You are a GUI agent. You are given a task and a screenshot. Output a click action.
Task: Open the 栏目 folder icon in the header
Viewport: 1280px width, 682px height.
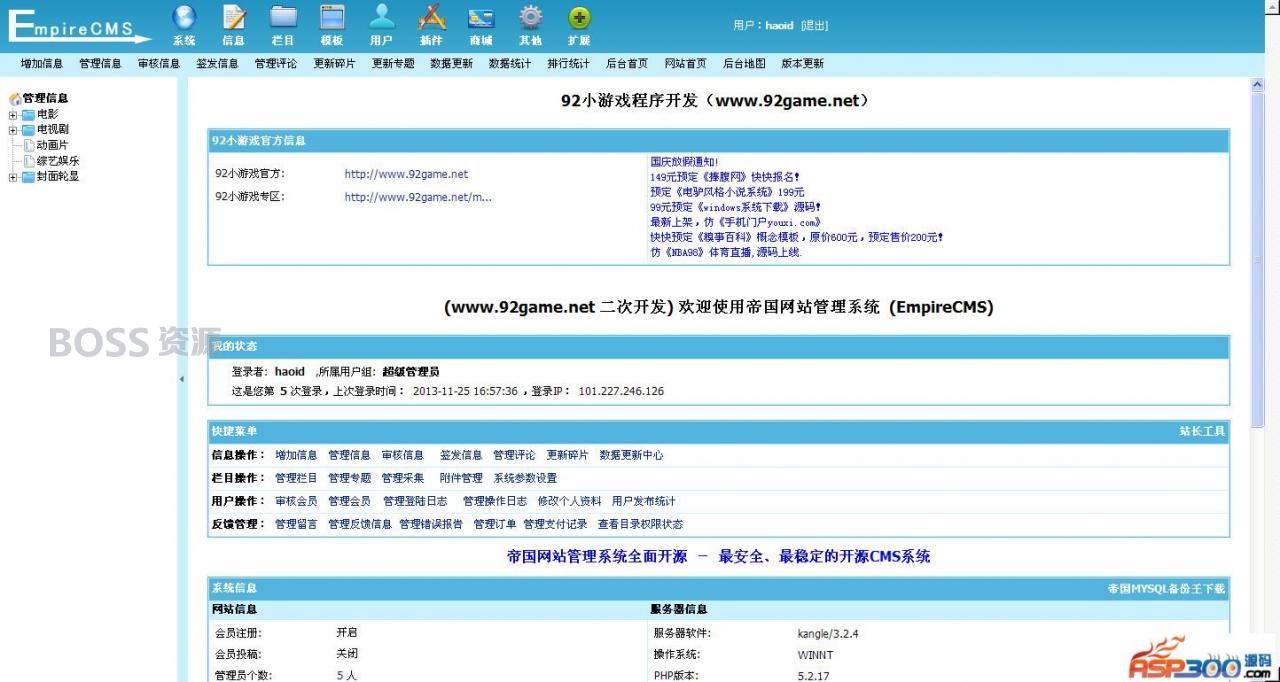(283, 17)
